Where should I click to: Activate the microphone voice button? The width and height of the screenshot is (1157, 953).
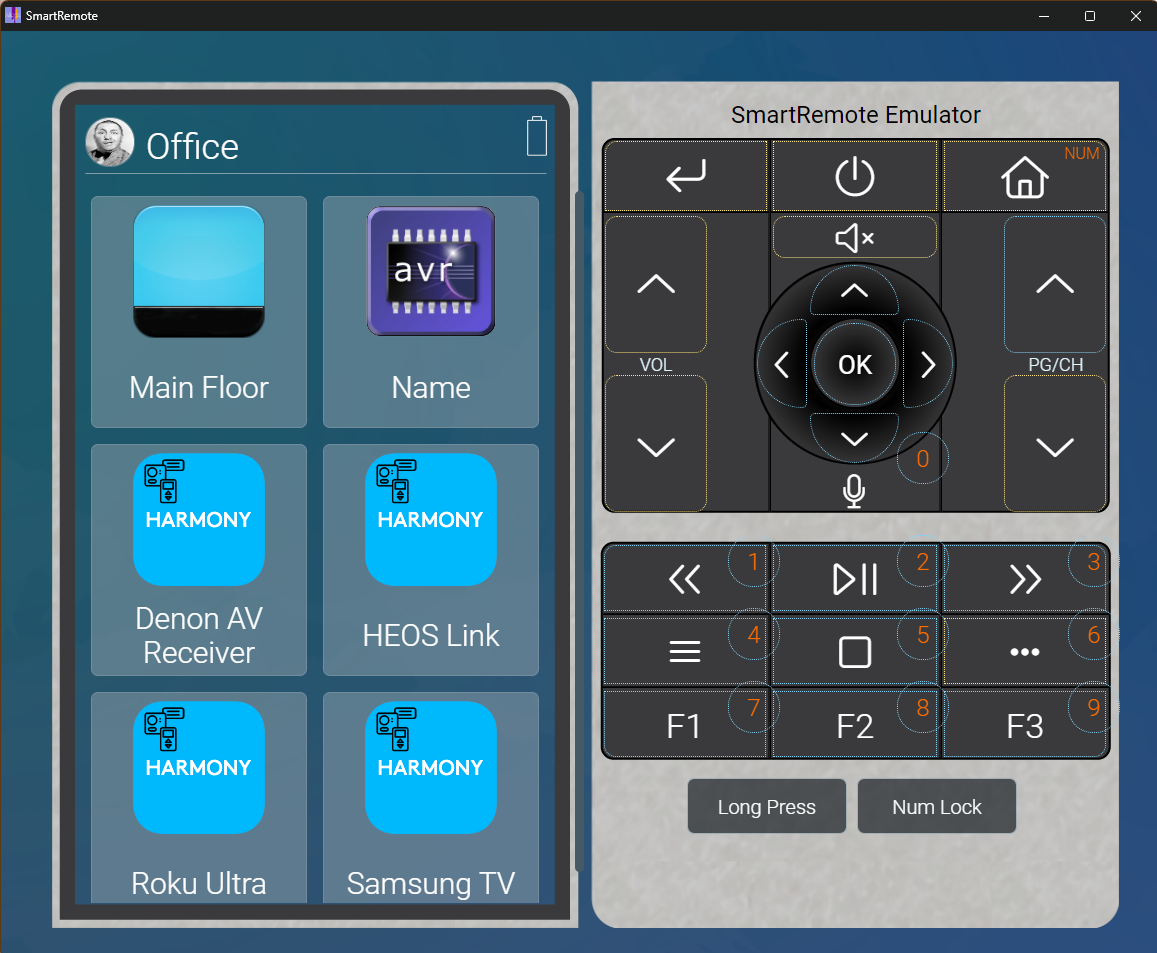pos(854,491)
